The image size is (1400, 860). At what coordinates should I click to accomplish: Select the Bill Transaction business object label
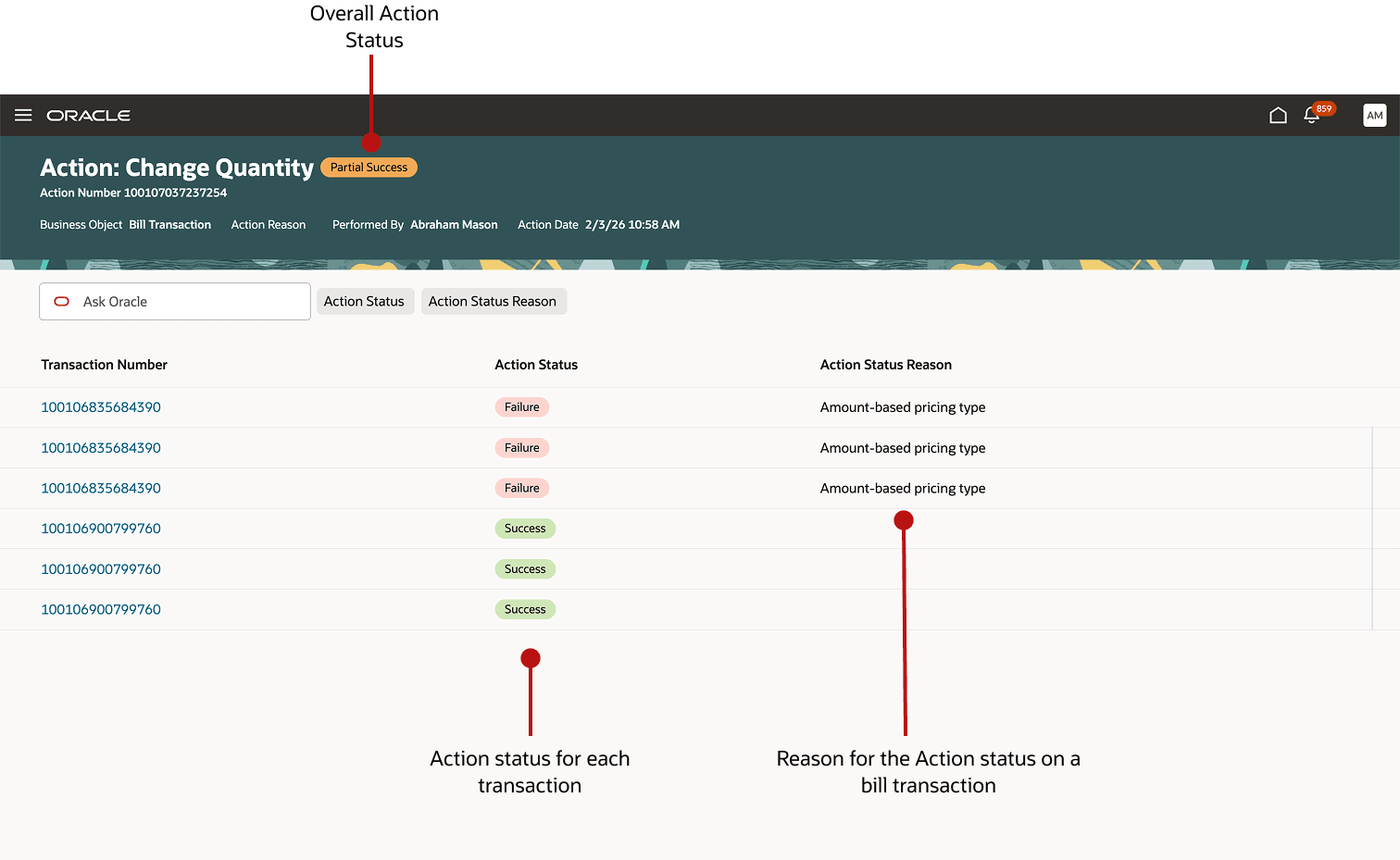pos(169,224)
